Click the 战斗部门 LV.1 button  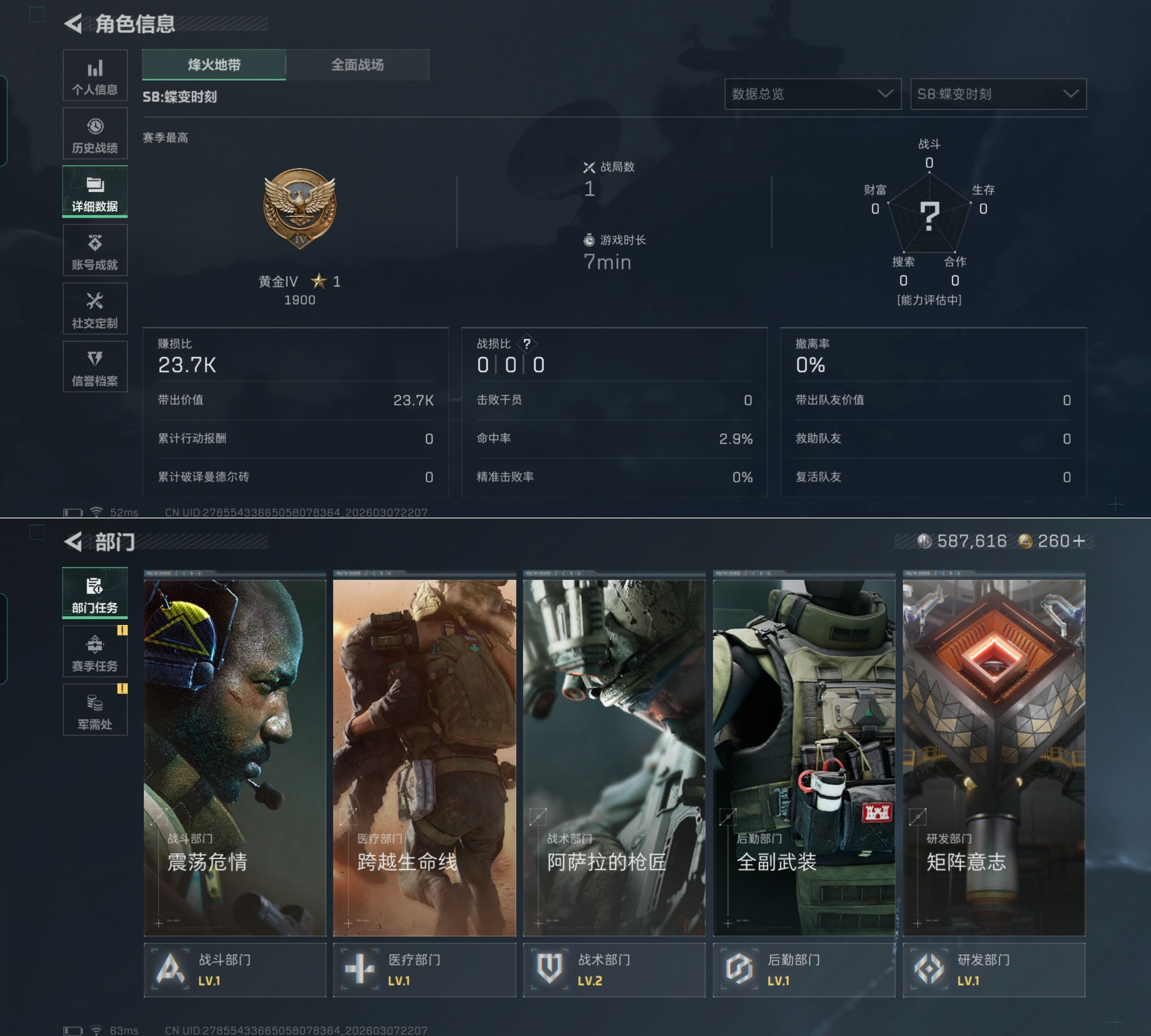pyautogui.click(x=235, y=969)
